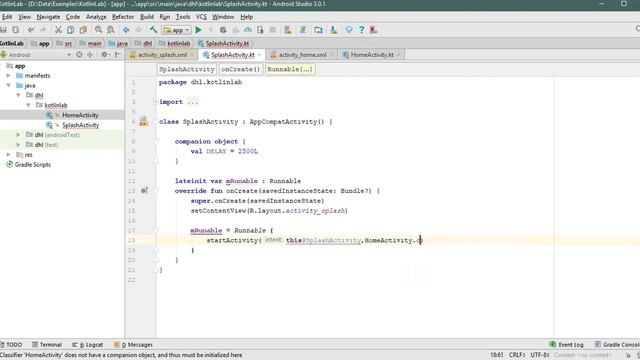Click the Profile app gauge icon

(248, 30)
